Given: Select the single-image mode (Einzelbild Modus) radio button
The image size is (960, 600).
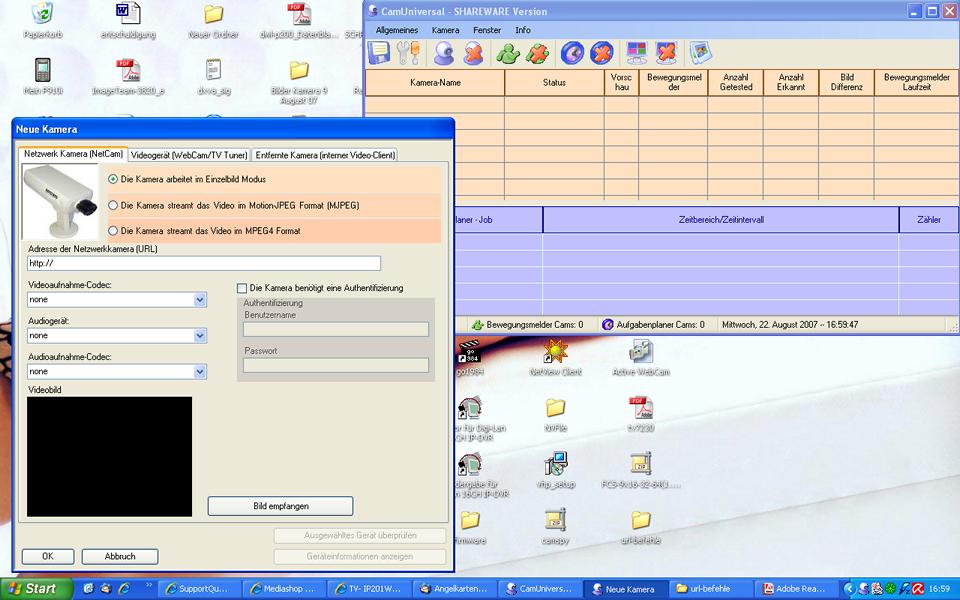Looking at the screenshot, I should (113, 179).
